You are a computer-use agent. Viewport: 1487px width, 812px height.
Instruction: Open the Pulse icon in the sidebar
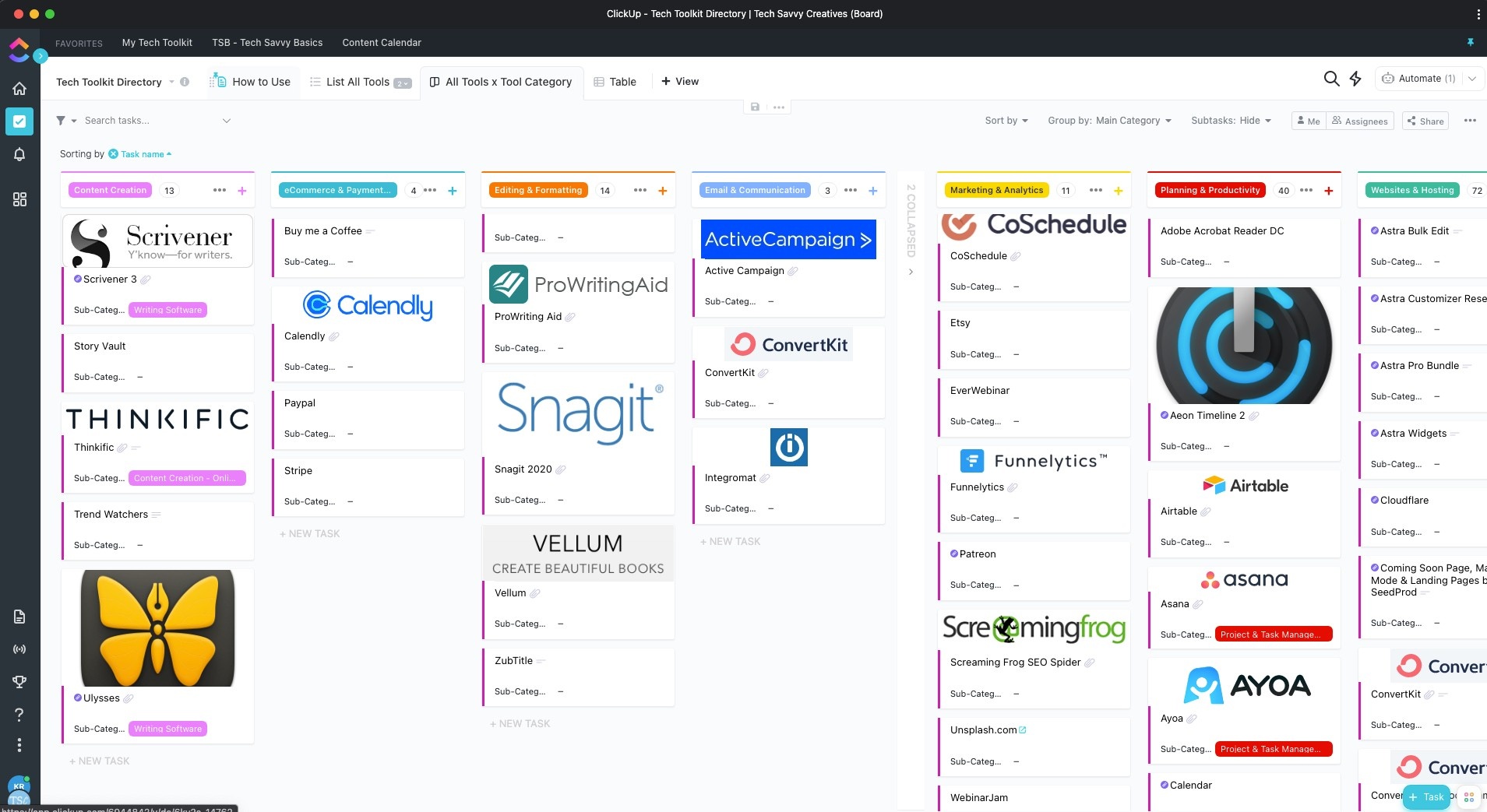click(19, 649)
